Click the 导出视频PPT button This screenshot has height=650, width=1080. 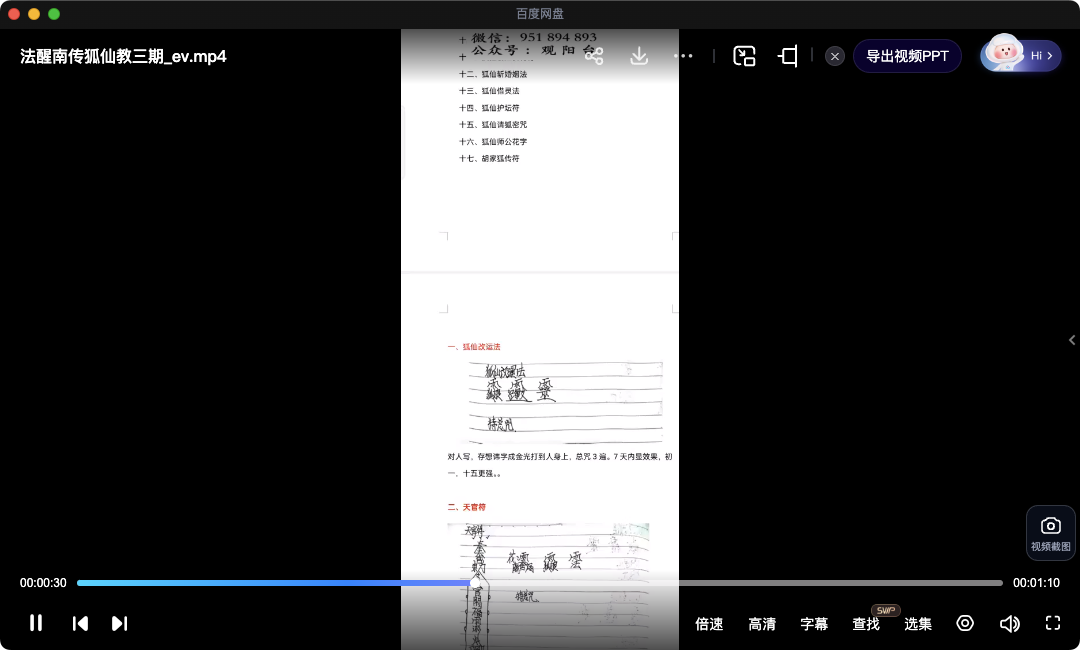tap(907, 56)
